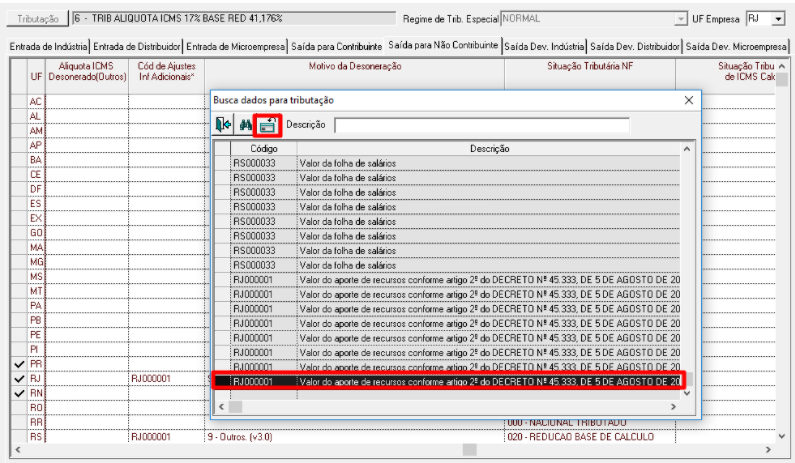Click the highlighted confirm selection icon
Image resolution: width=795 pixels, height=463 pixels.
[268, 125]
